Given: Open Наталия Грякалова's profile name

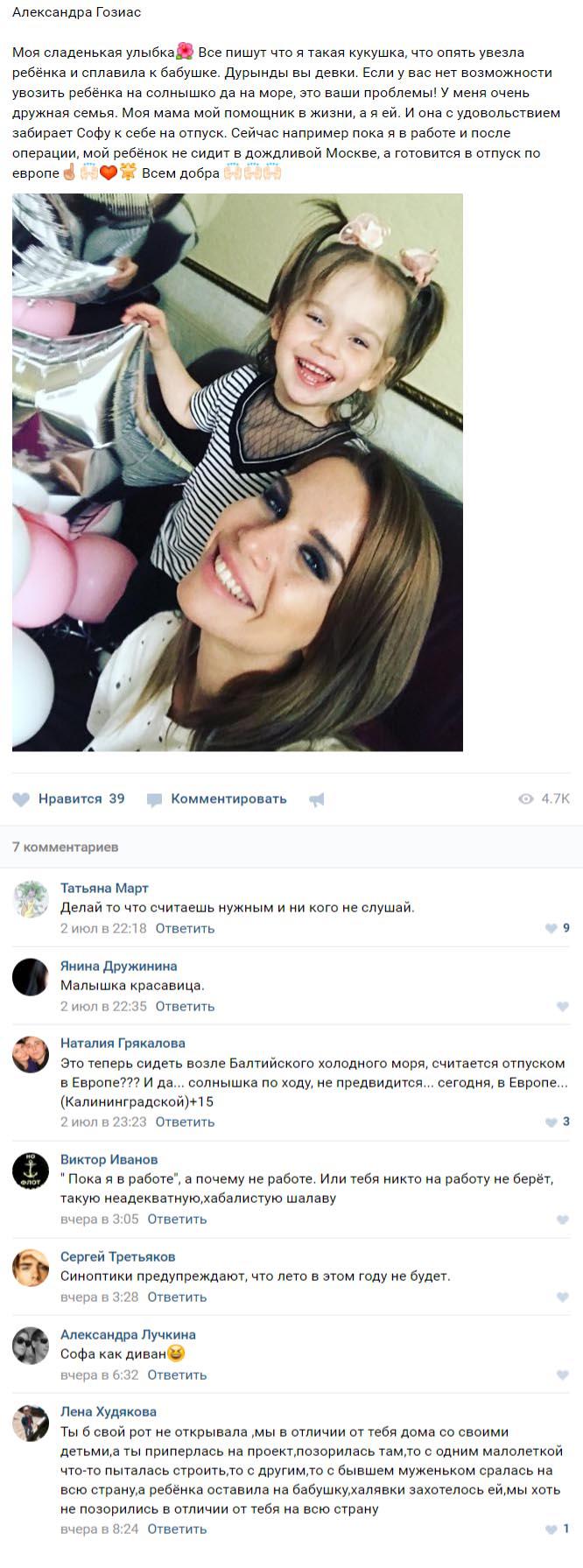Looking at the screenshot, I should tap(123, 1044).
